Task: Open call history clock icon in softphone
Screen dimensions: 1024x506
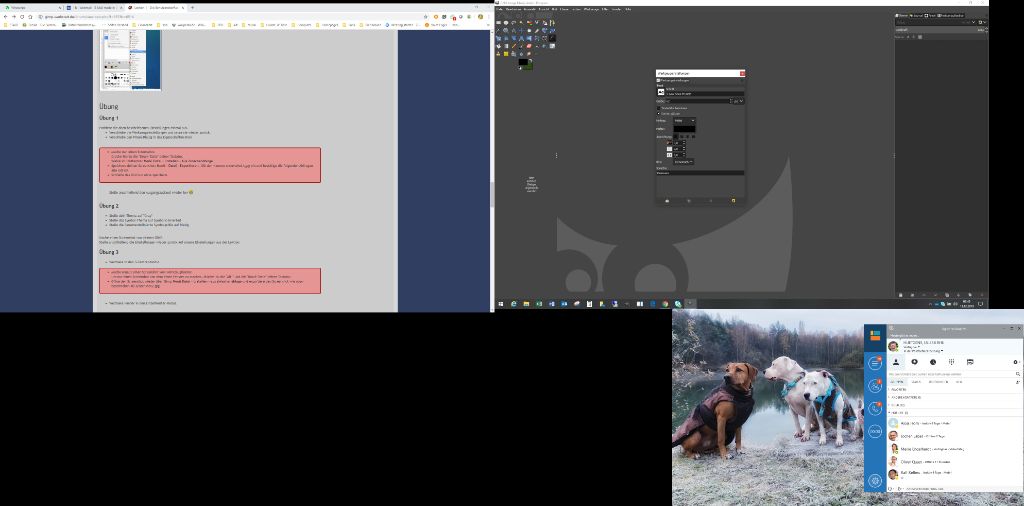Action: pyautogui.click(x=933, y=362)
